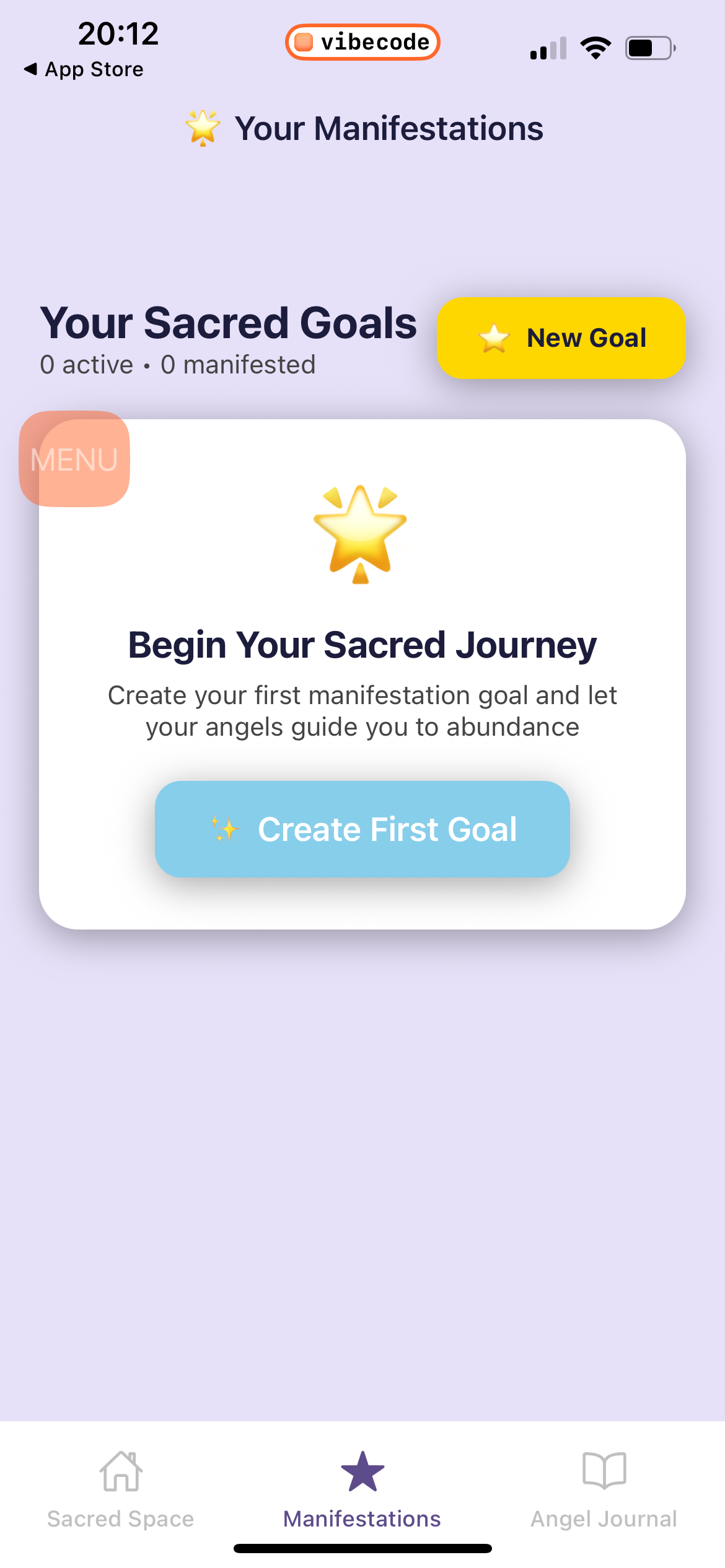
Task: Click the vibecode pill at the top
Action: tap(362, 42)
